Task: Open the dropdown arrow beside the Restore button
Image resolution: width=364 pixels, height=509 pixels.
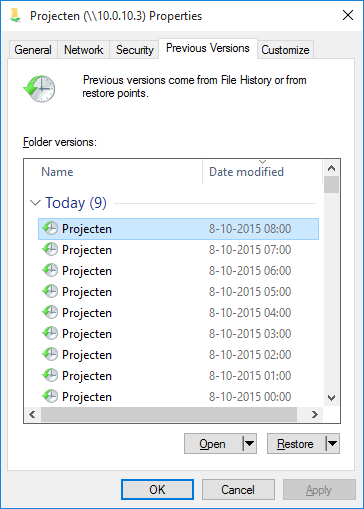Action: click(x=332, y=444)
